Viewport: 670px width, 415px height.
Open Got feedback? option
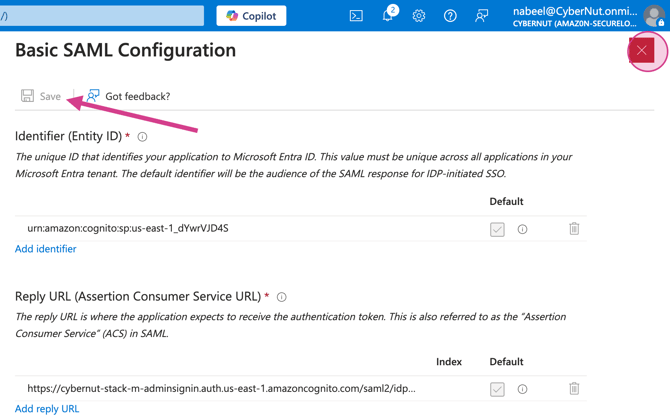tap(128, 96)
